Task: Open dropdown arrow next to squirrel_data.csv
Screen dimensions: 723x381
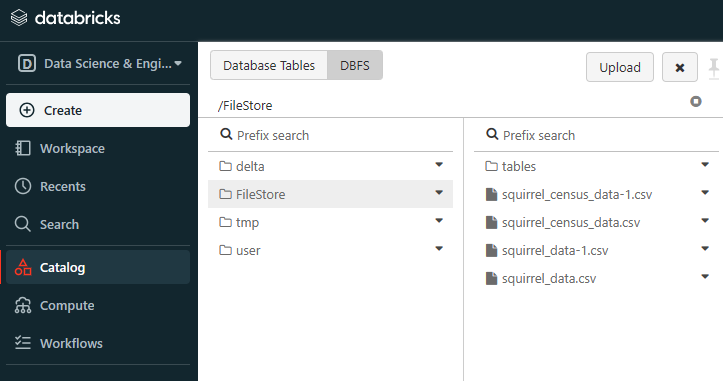Action: pos(705,277)
